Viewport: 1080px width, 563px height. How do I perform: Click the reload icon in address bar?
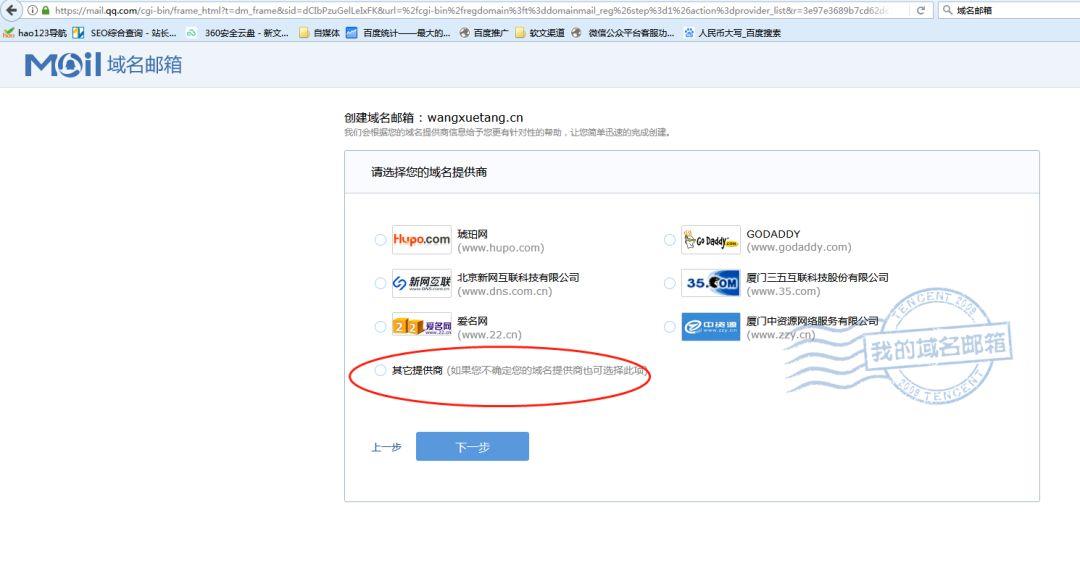pyautogui.click(x=920, y=10)
